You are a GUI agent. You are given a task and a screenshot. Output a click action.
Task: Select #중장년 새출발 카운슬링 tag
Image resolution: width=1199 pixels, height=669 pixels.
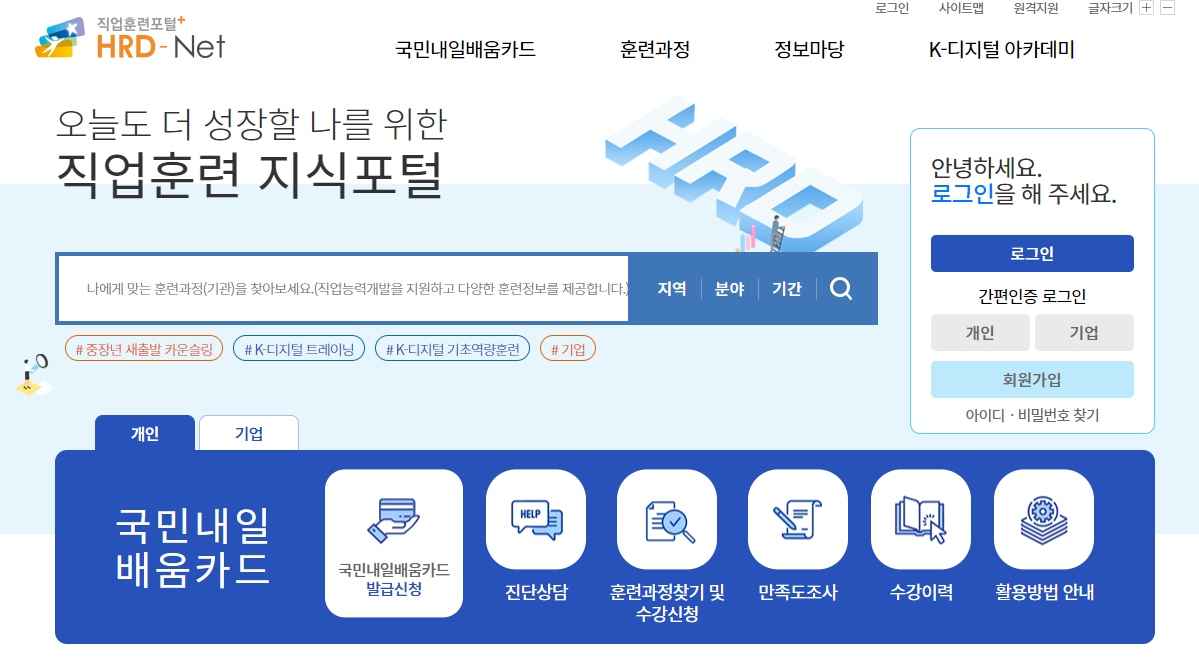(144, 349)
